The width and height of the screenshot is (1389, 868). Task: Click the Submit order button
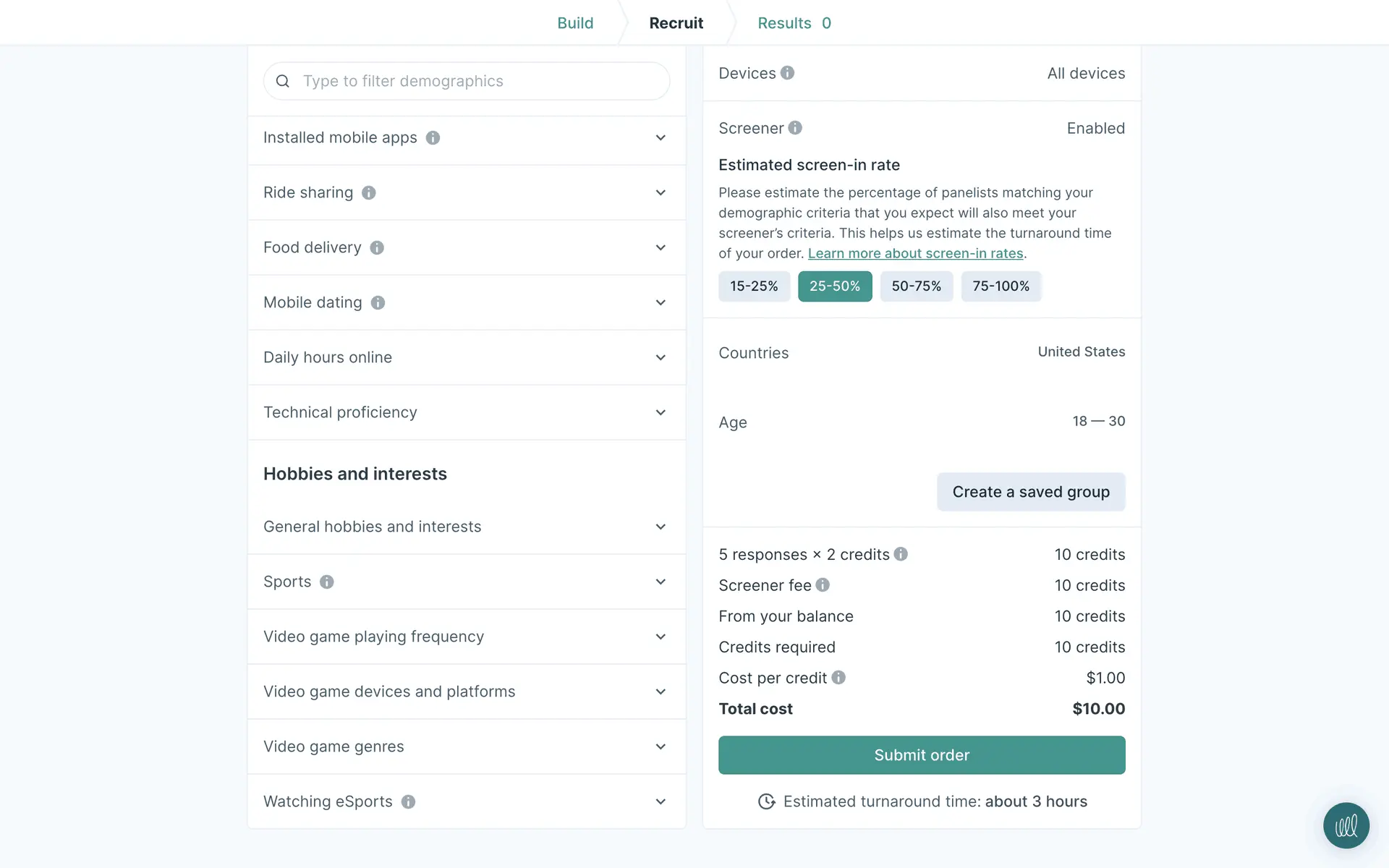[x=921, y=755]
